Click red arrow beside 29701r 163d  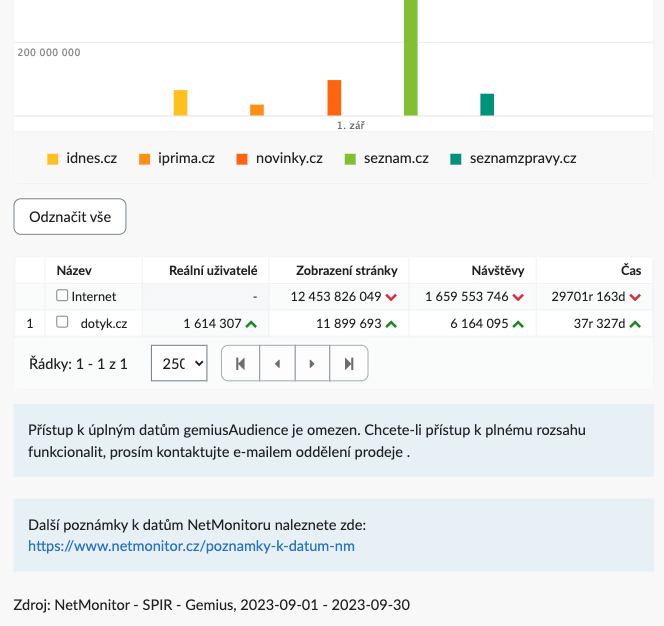click(635, 297)
